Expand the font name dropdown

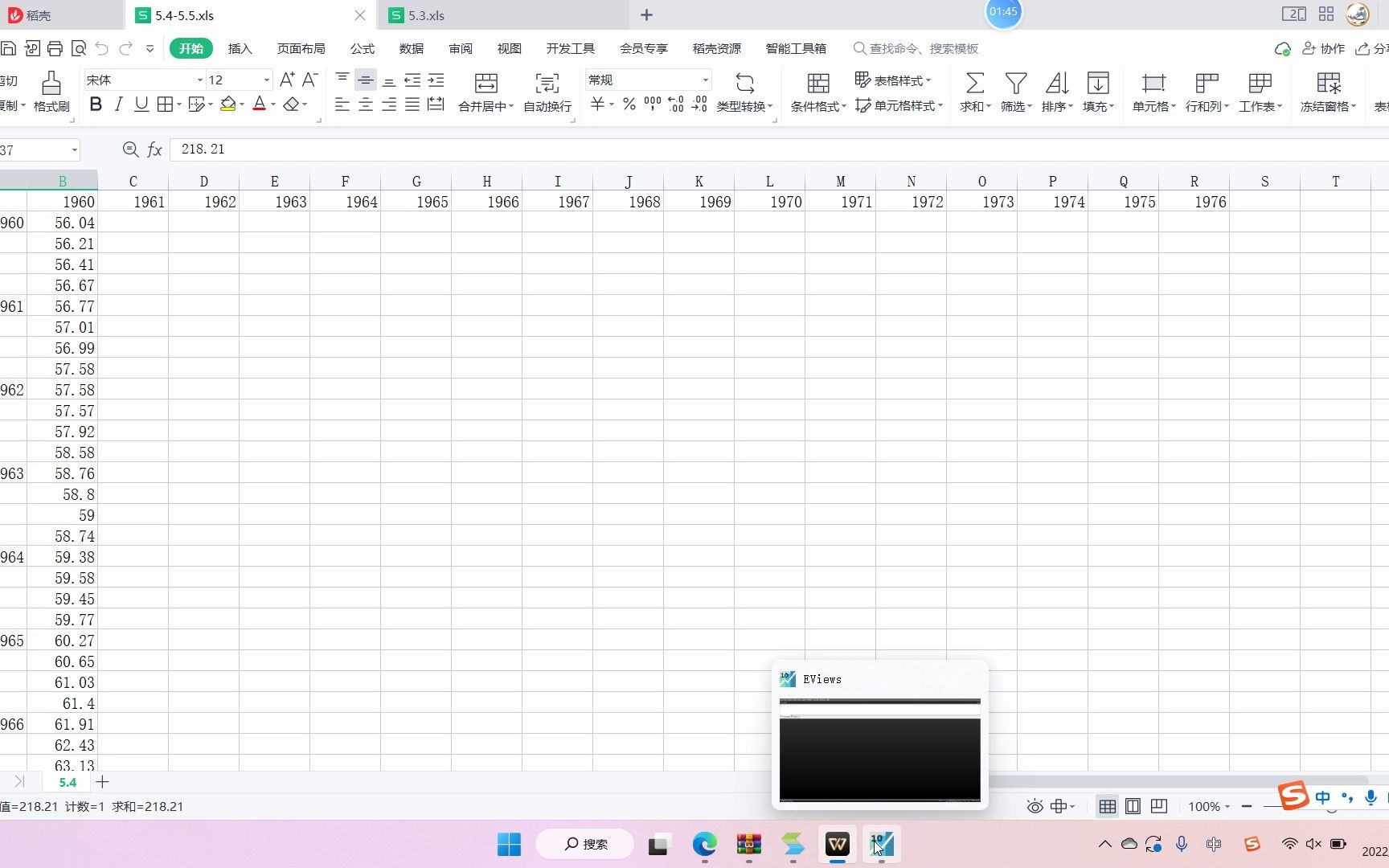coord(200,80)
